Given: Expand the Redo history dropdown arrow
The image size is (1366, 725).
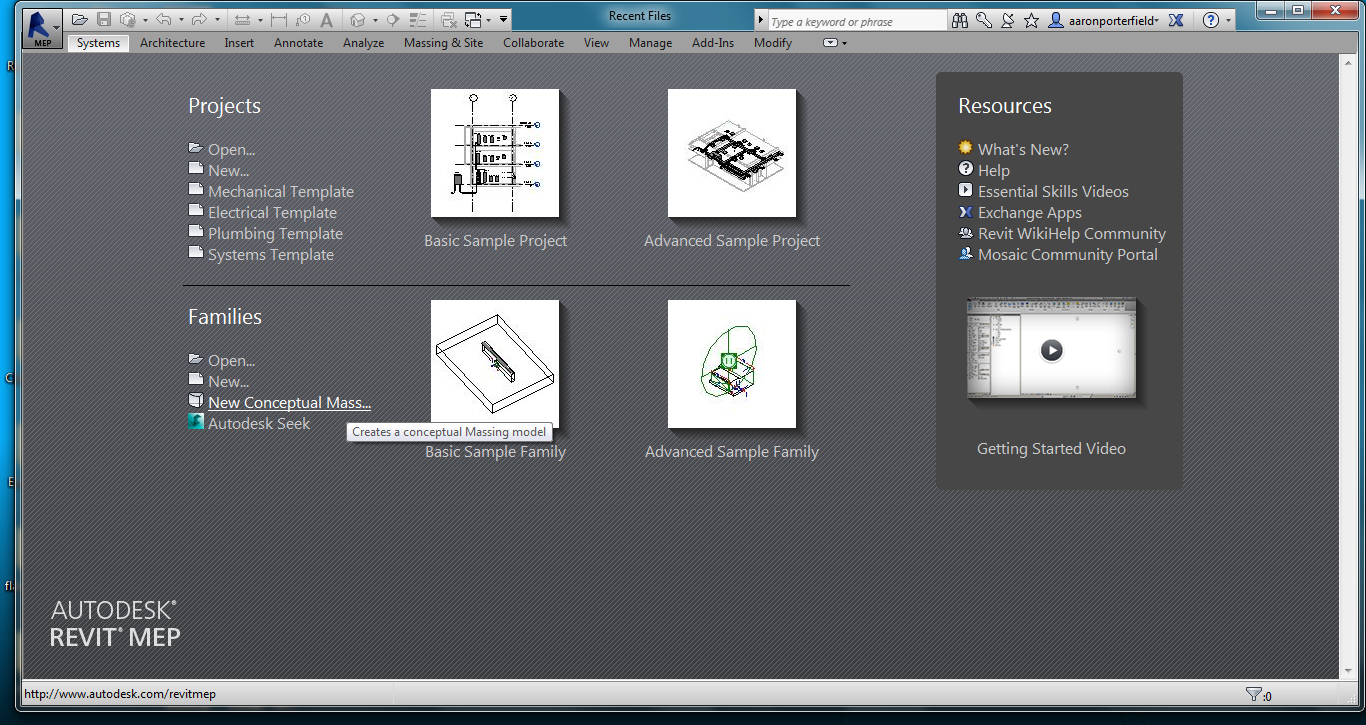Looking at the screenshot, I should point(215,20).
